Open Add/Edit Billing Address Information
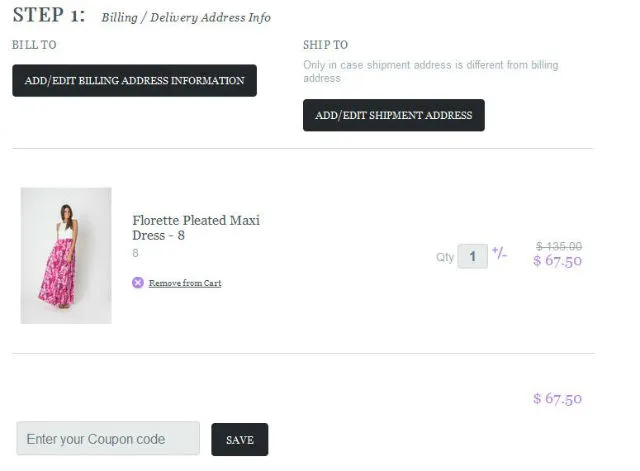Viewport: 640px width, 471px height. [134, 81]
